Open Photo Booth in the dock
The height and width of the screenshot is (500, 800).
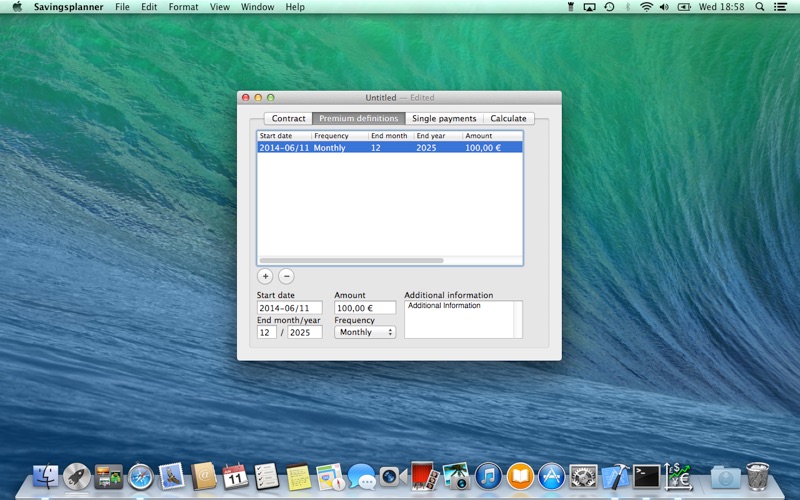(424, 477)
